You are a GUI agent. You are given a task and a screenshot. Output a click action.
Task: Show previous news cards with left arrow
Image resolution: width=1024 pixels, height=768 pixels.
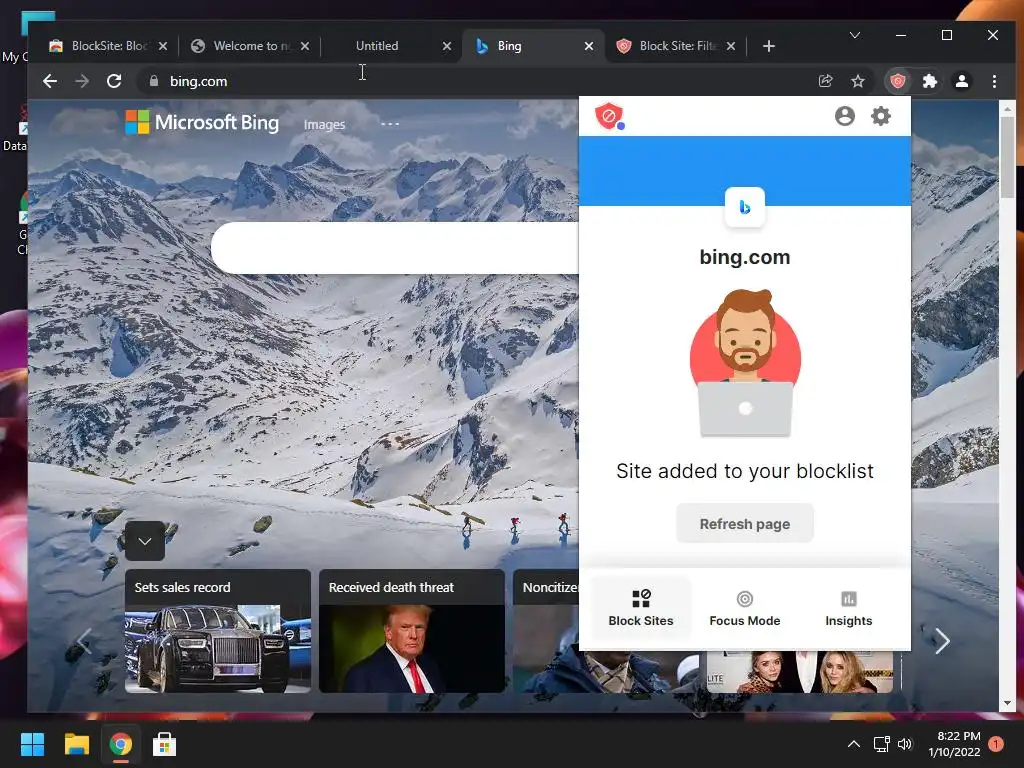(83, 641)
